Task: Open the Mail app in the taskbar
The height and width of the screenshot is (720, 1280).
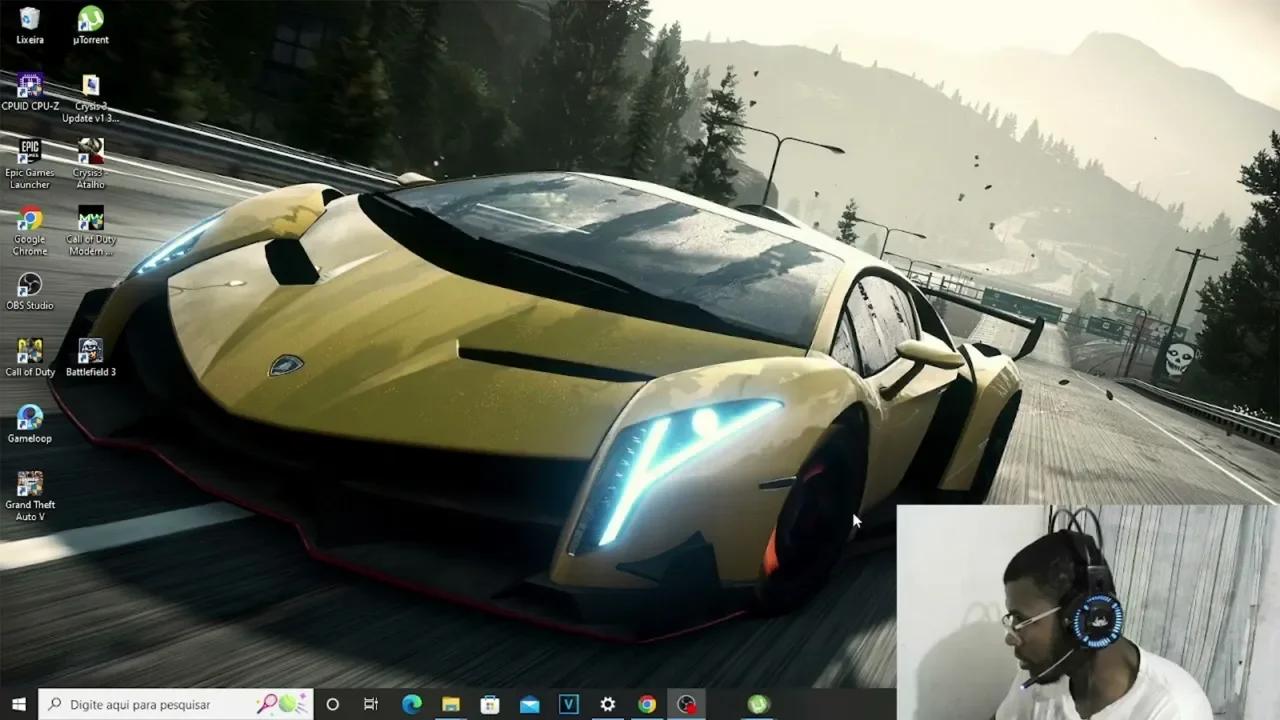Action: [x=529, y=704]
